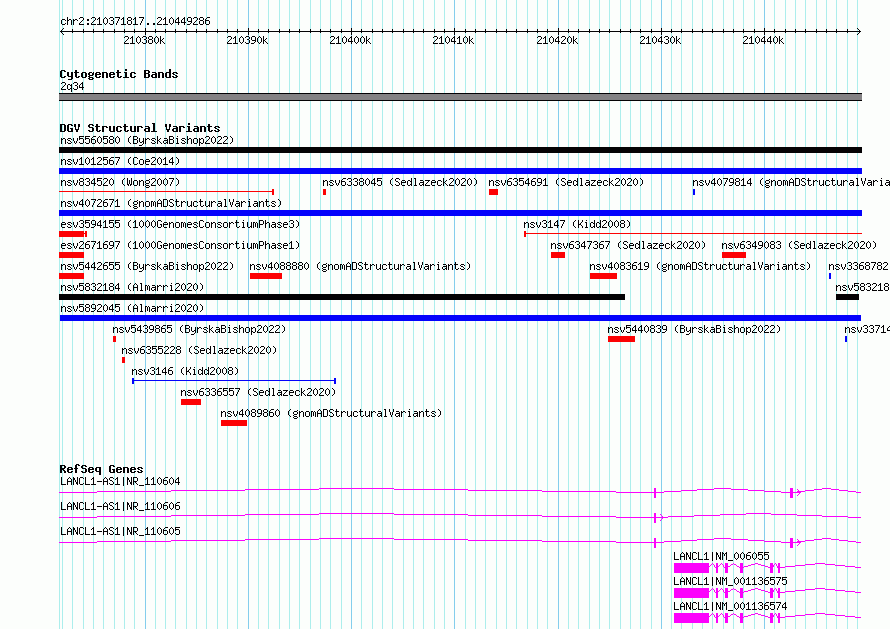Click the RefSeq Genes track heading
Screen dimensions: 890x629
tap(102, 469)
